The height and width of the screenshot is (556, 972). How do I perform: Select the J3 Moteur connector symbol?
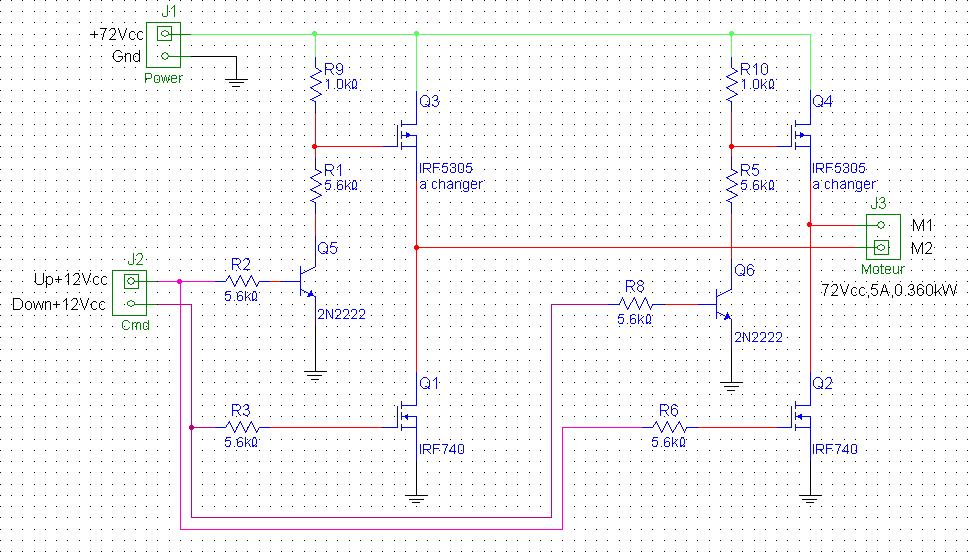coord(883,237)
